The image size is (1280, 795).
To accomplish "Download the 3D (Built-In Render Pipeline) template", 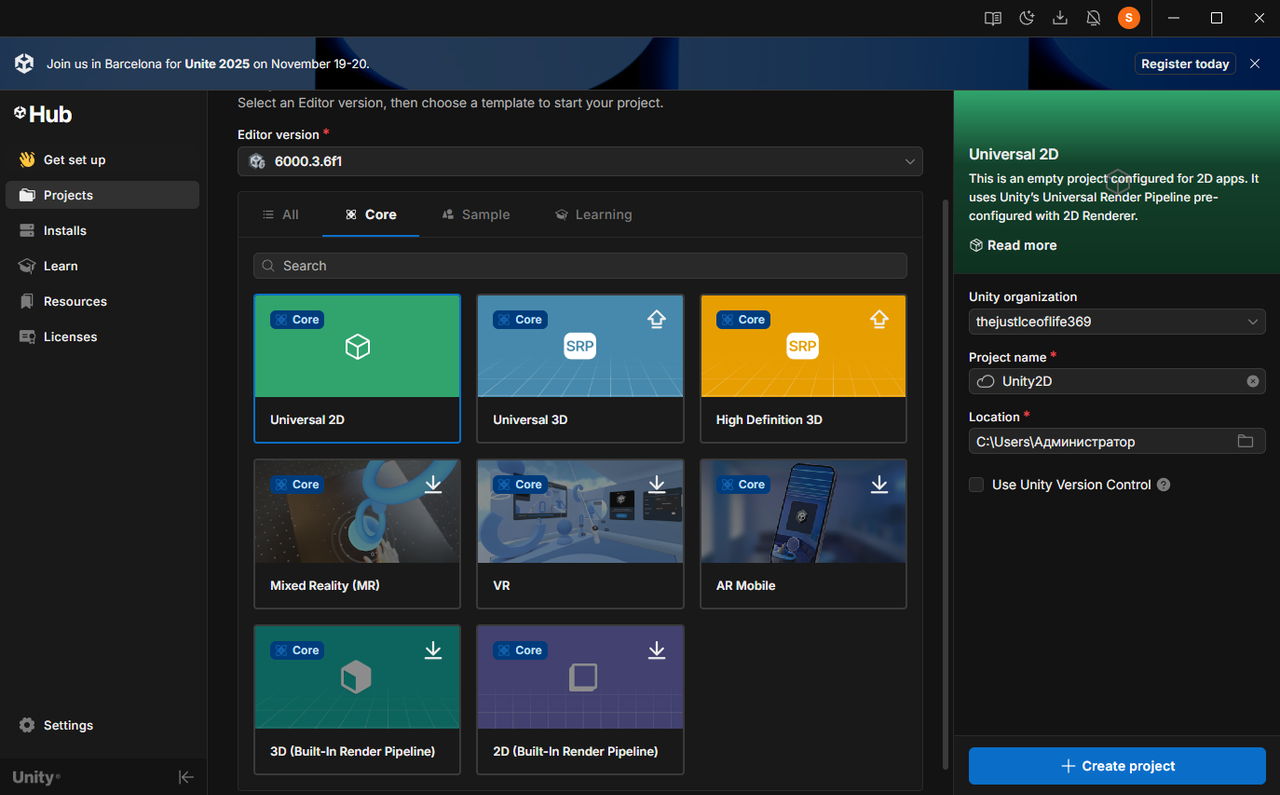I will coord(433,650).
